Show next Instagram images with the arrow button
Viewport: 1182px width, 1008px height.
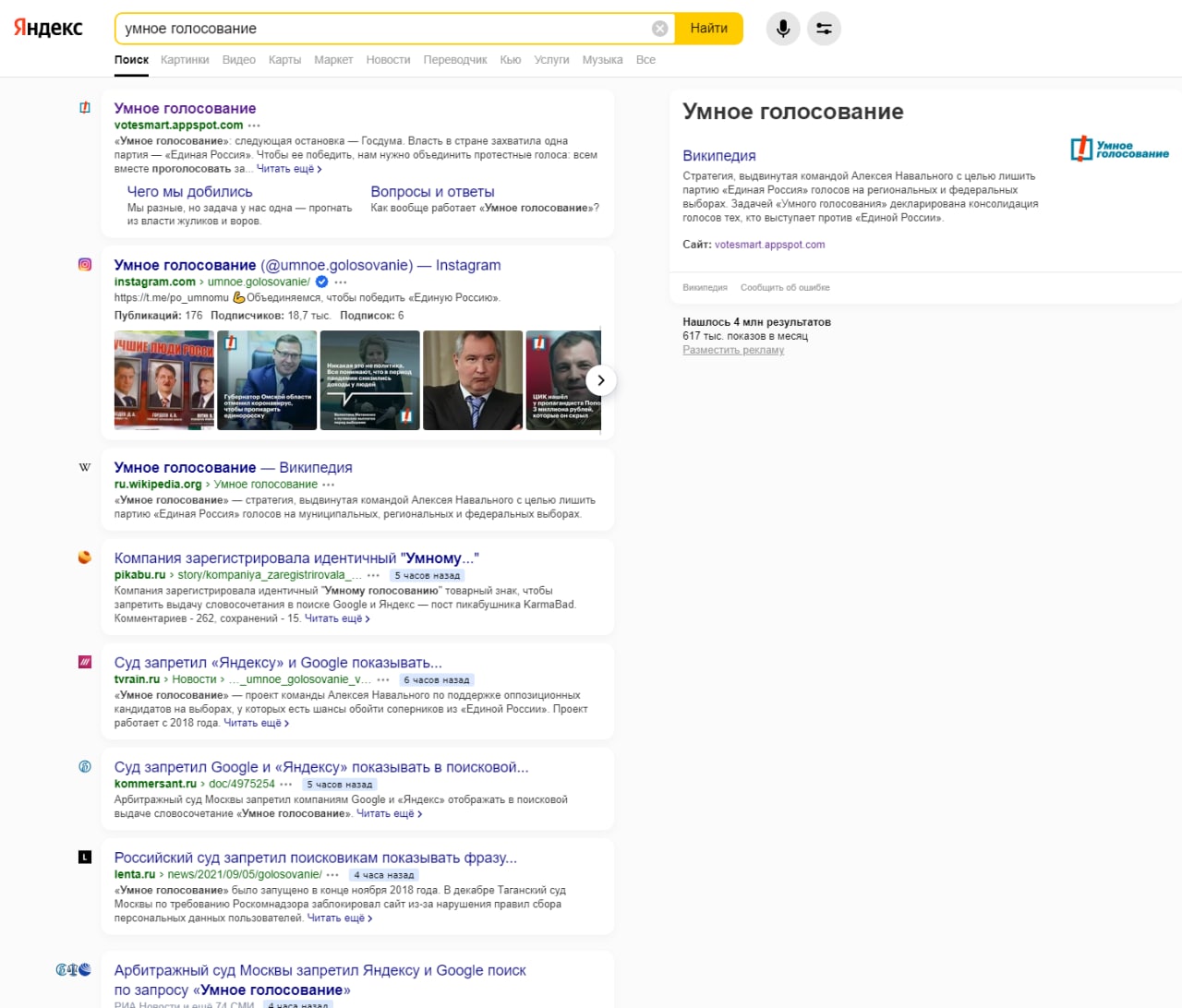[601, 380]
